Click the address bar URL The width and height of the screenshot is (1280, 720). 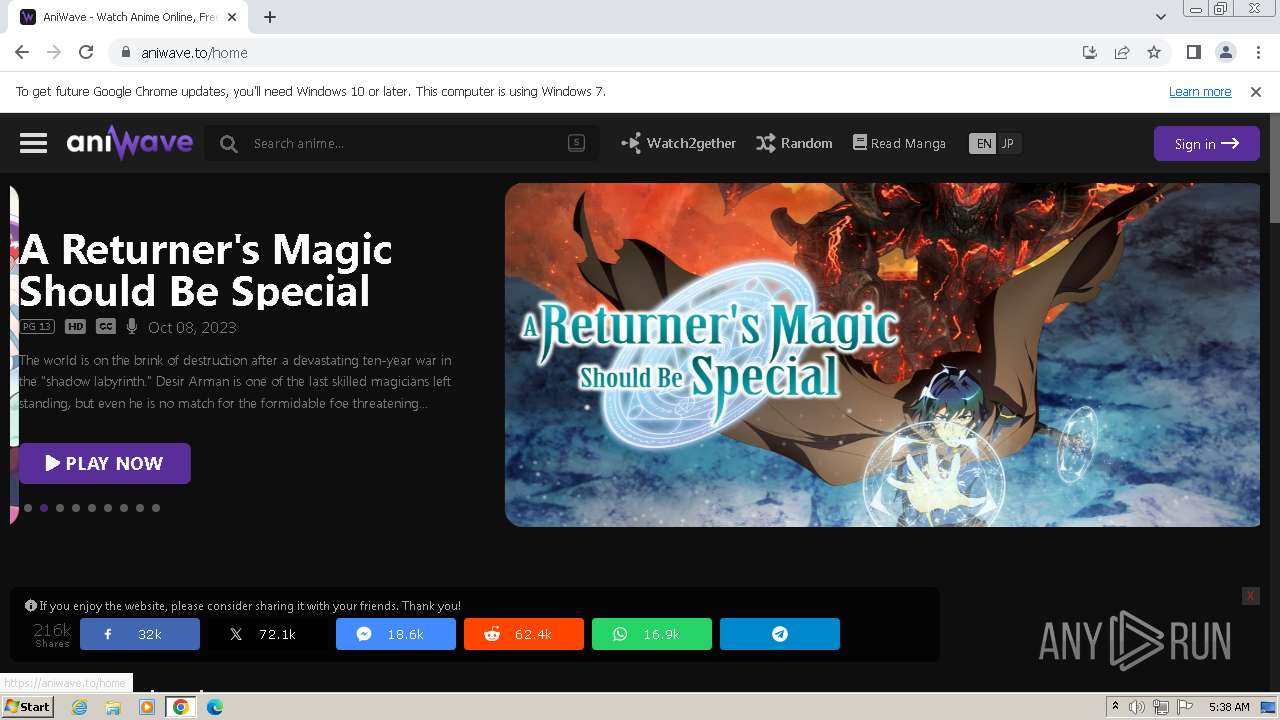(194, 53)
